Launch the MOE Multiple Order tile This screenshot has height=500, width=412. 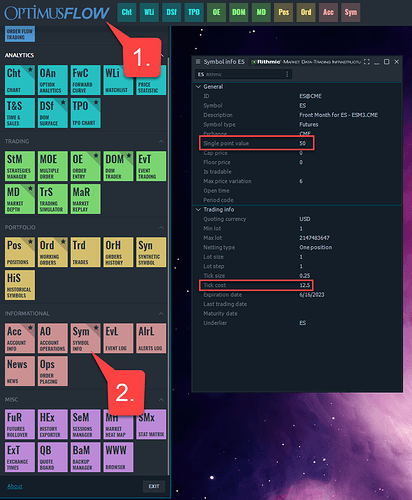53,166
